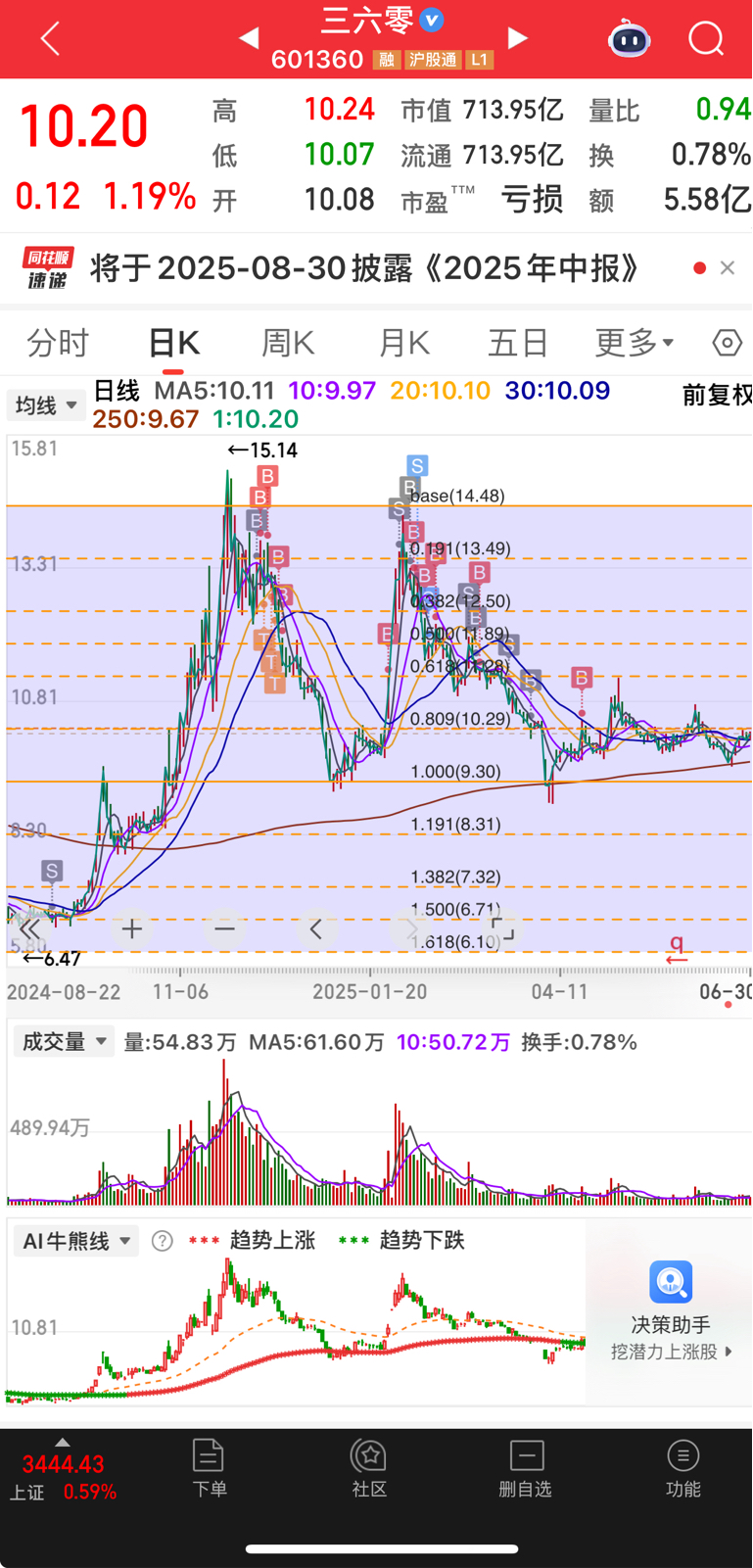Viewport: 753px width, 1568px height.
Task: Tap the red dot on news banner
Action: pyautogui.click(x=699, y=267)
